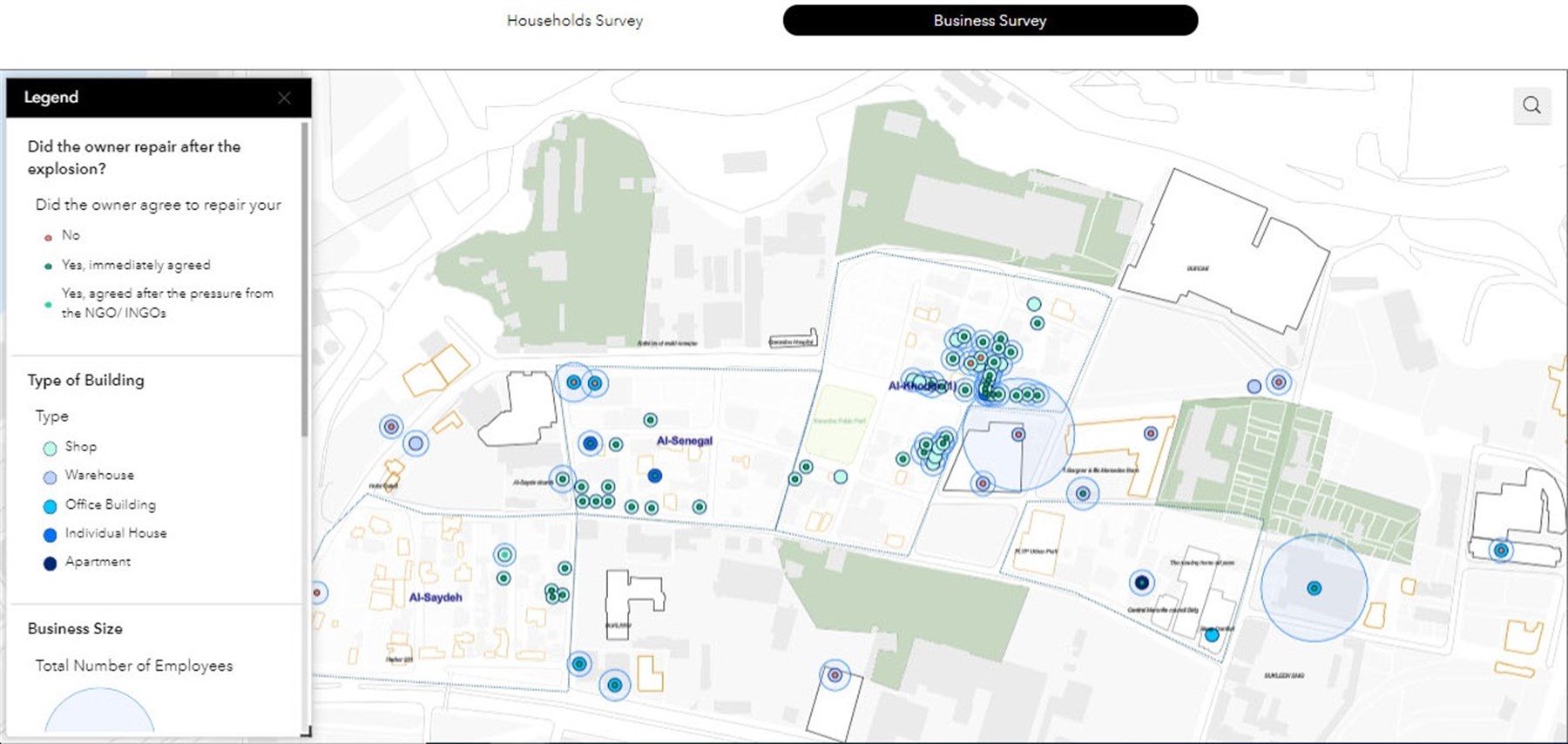Select the Business Survey tab

[x=990, y=20]
